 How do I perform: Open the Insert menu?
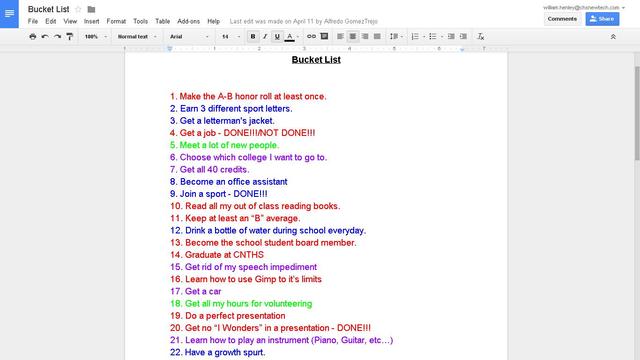91,21
